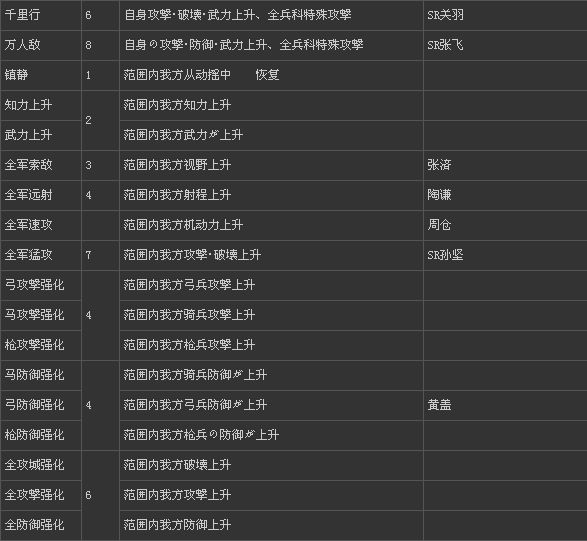
Task: Select the 全军远射 skill name
Action: [28, 195]
